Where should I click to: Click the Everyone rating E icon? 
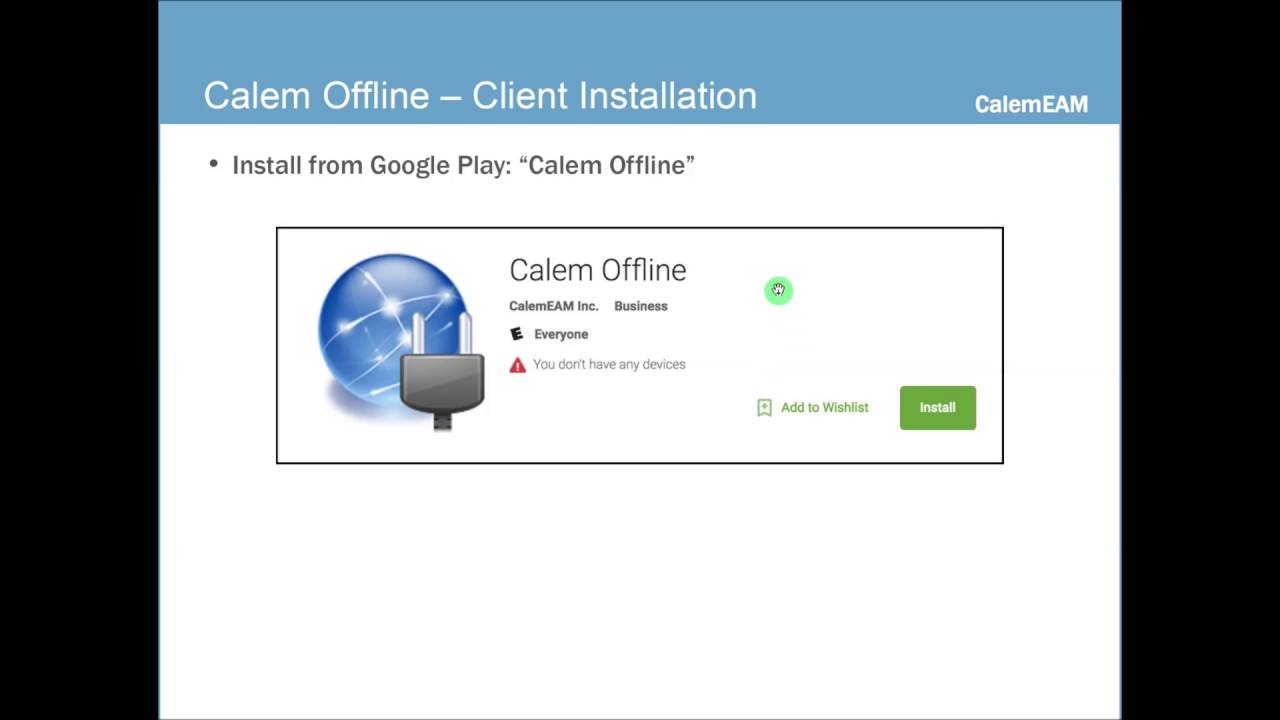[517, 334]
